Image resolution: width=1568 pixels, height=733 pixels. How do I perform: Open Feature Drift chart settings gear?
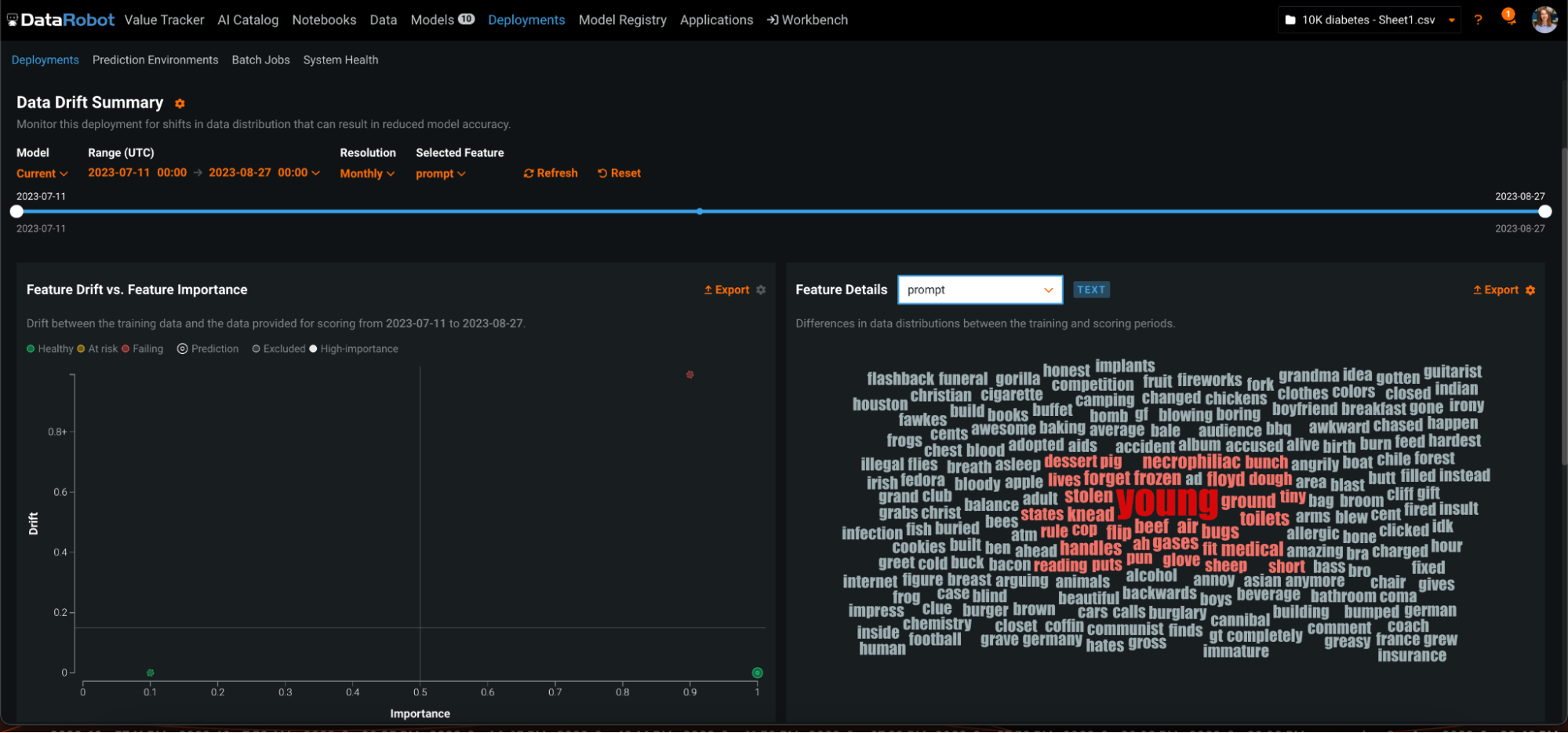click(x=761, y=290)
